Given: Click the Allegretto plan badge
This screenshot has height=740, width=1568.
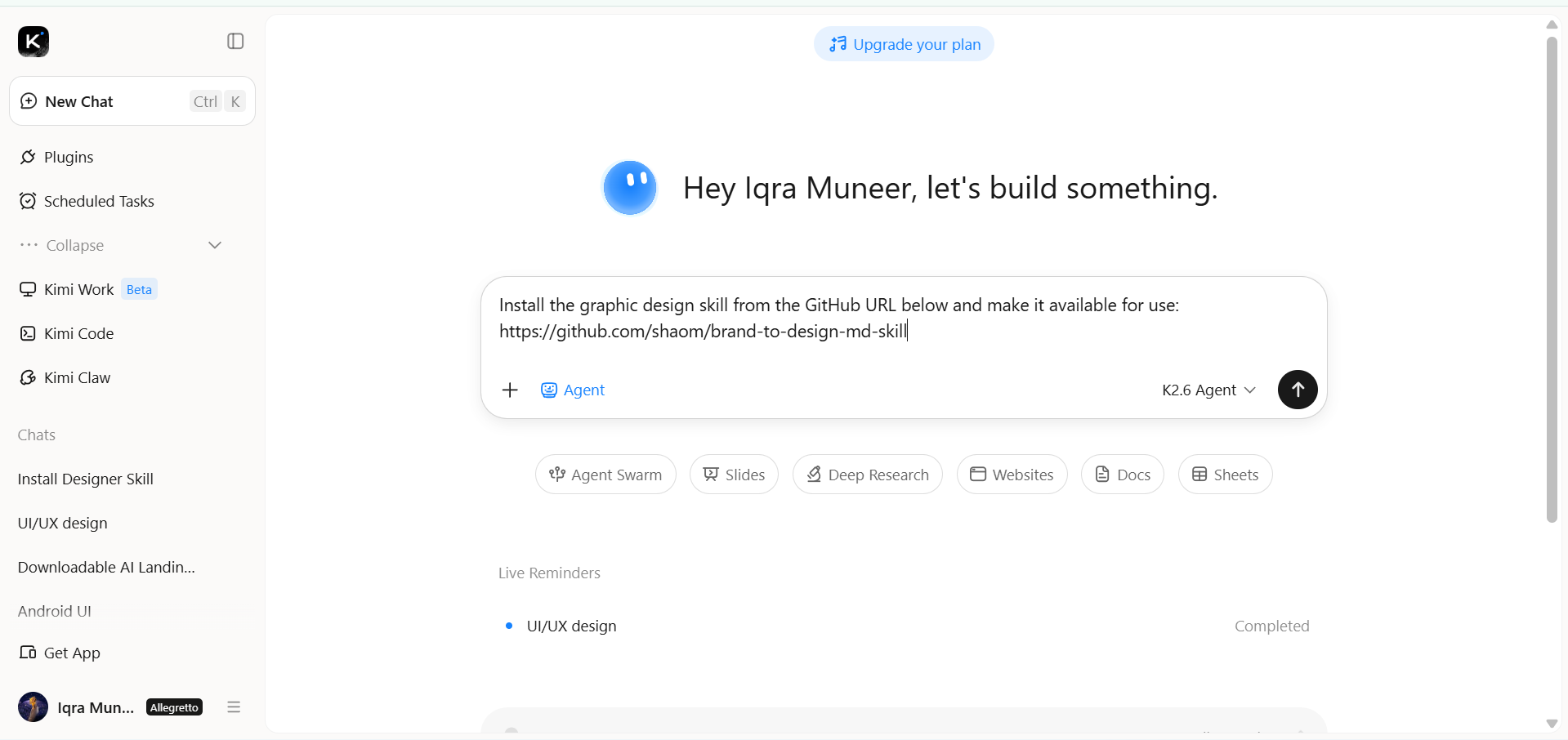Looking at the screenshot, I should [x=174, y=707].
